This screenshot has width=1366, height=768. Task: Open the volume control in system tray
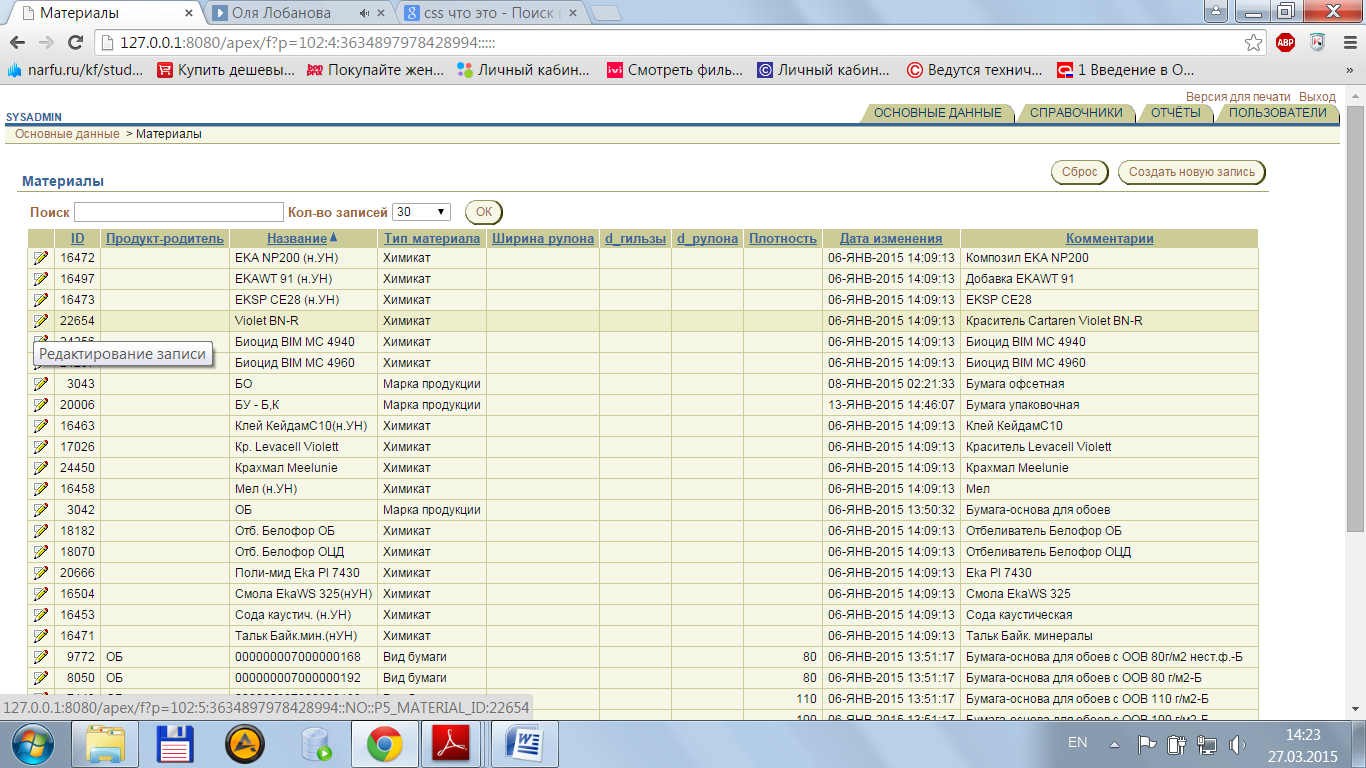click(x=1238, y=744)
